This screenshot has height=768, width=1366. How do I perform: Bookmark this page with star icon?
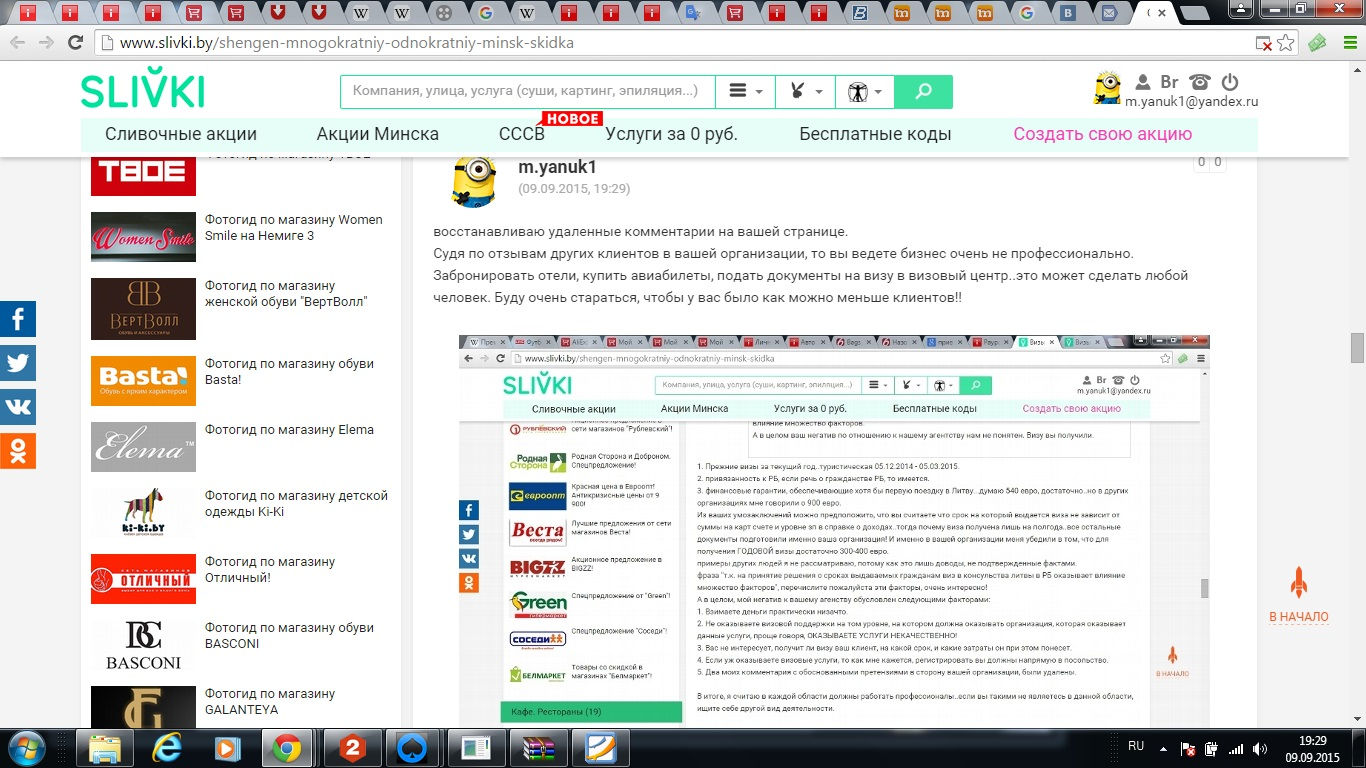point(1286,43)
